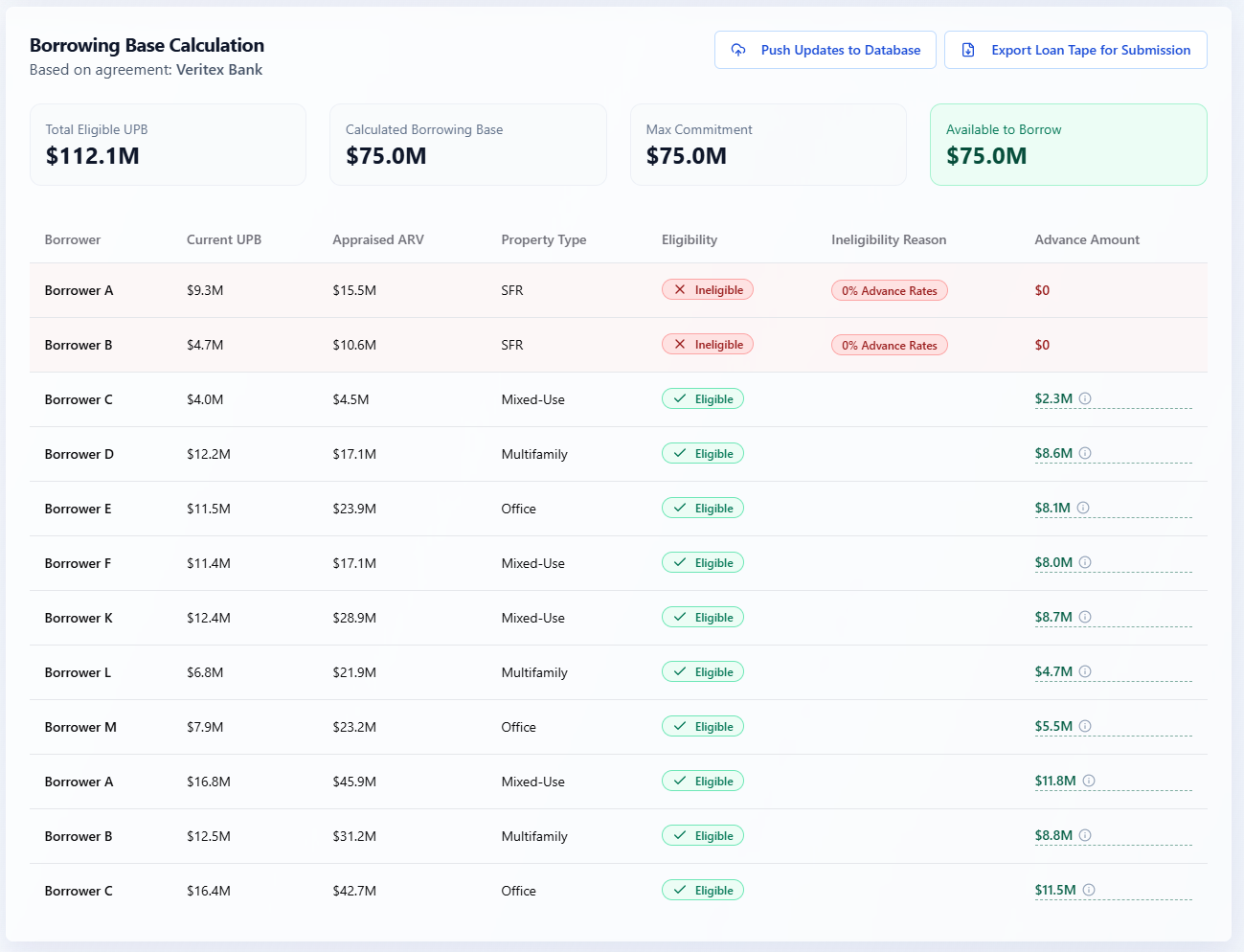Expand details for Borrower K's $8.7M advance amount
Viewport: 1244px width, 952px height.
[x=1053, y=617]
